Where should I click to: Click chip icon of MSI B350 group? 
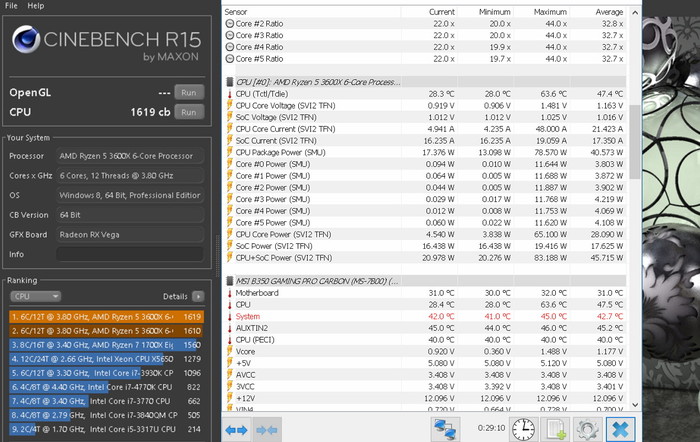[229, 281]
